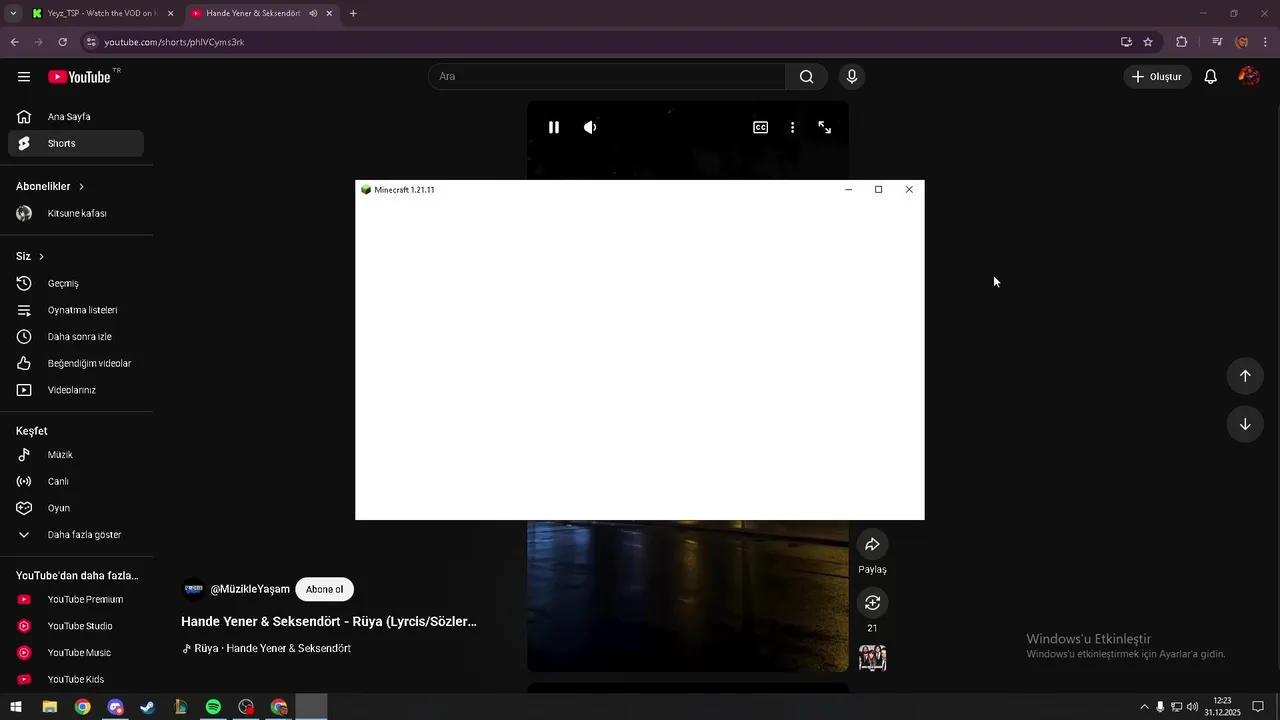
Task: Open YouTube Studio link
Action: pos(76,626)
